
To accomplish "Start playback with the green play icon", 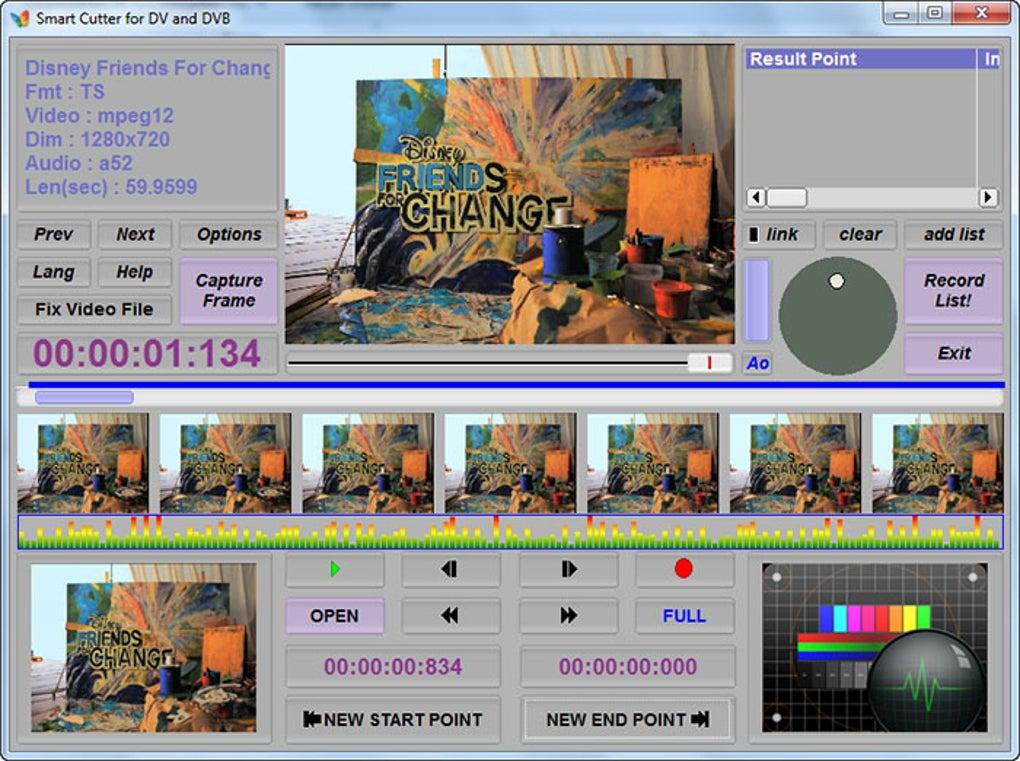I will [334, 569].
